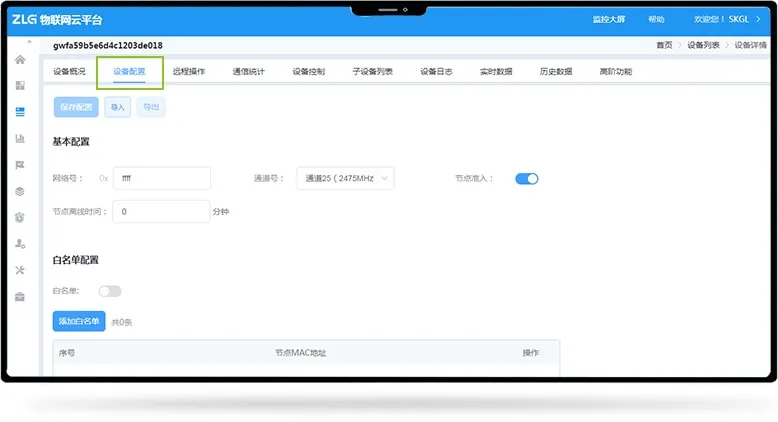The height and width of the screenshot is (422, 778).
Task: Open the bar chart statistics sidebar icon
Action: 20,138
